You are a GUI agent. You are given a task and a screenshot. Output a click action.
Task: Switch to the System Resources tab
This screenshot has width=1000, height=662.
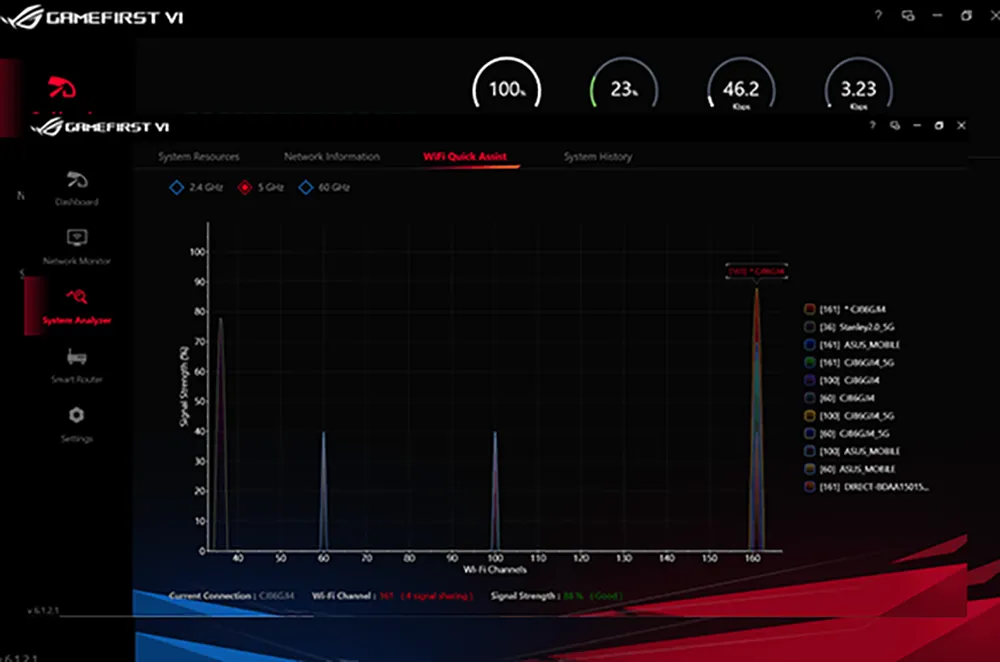(198, 157)
